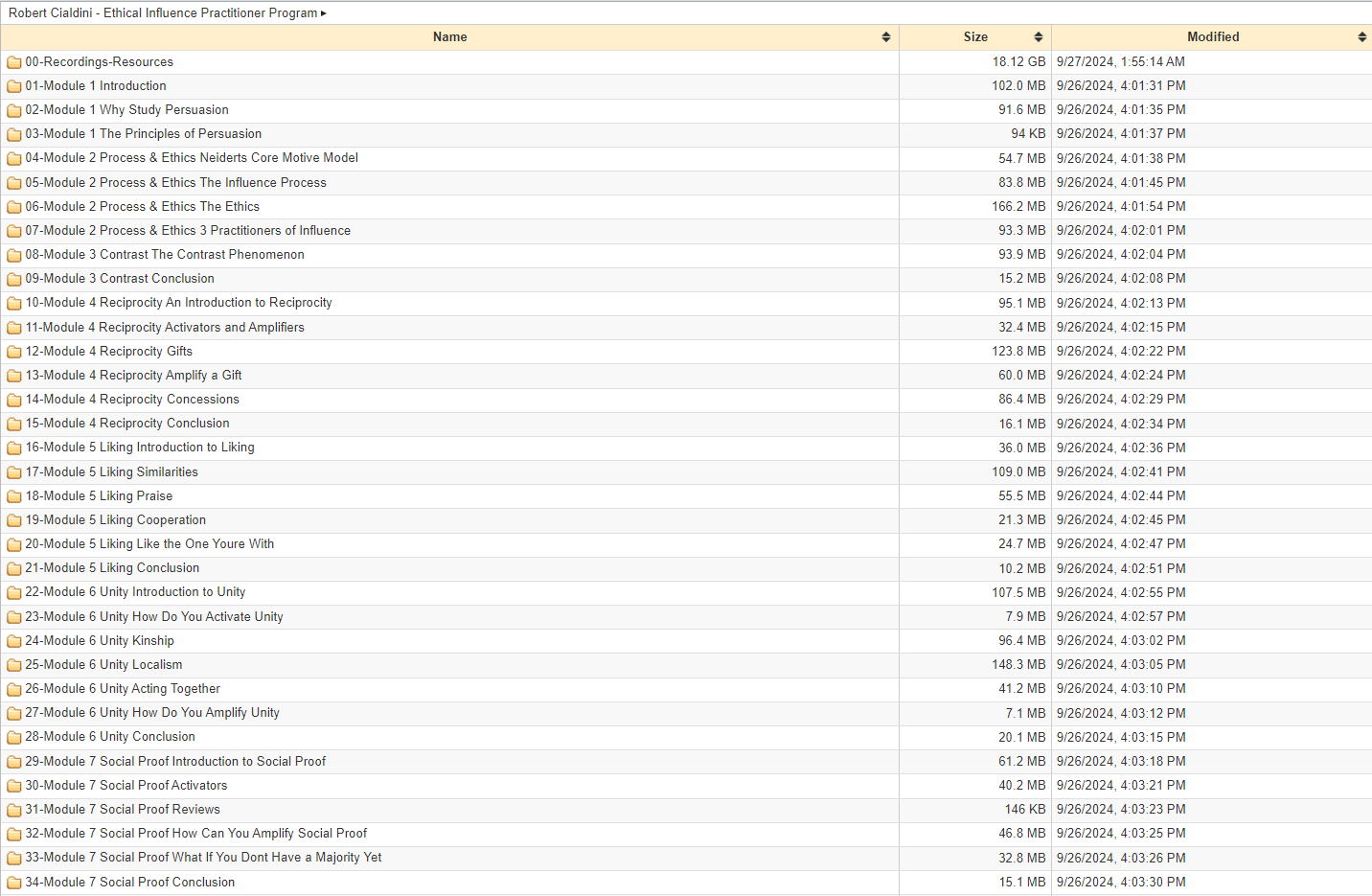Viewport: 1372px width, 896px height.
Task: Select the 7.9 MB size cell
Action: (x=1025, y=617)
